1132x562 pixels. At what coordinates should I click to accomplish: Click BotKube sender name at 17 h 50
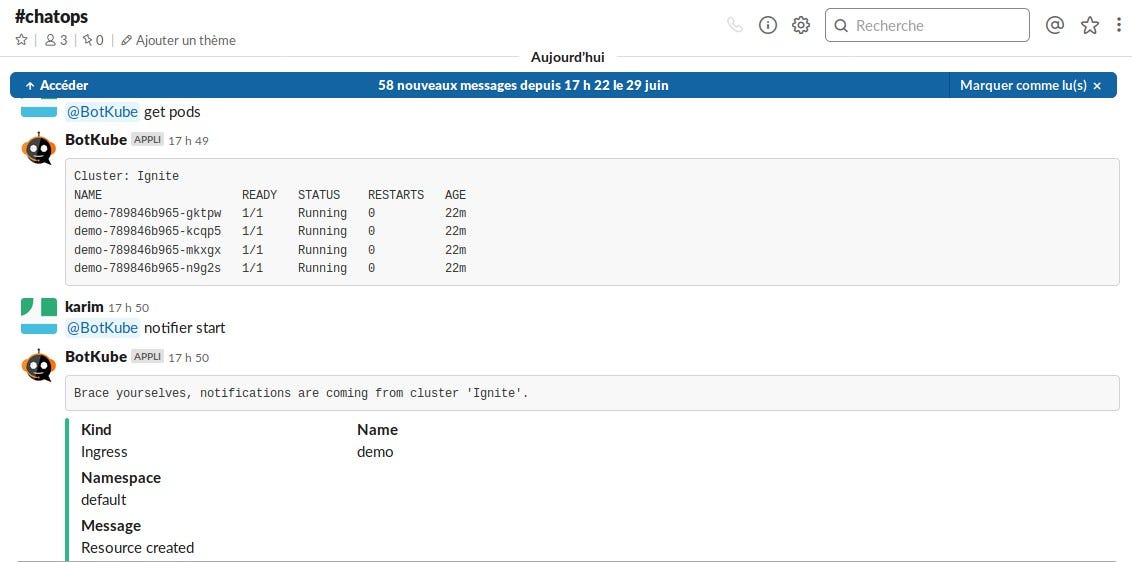(96, 356)
